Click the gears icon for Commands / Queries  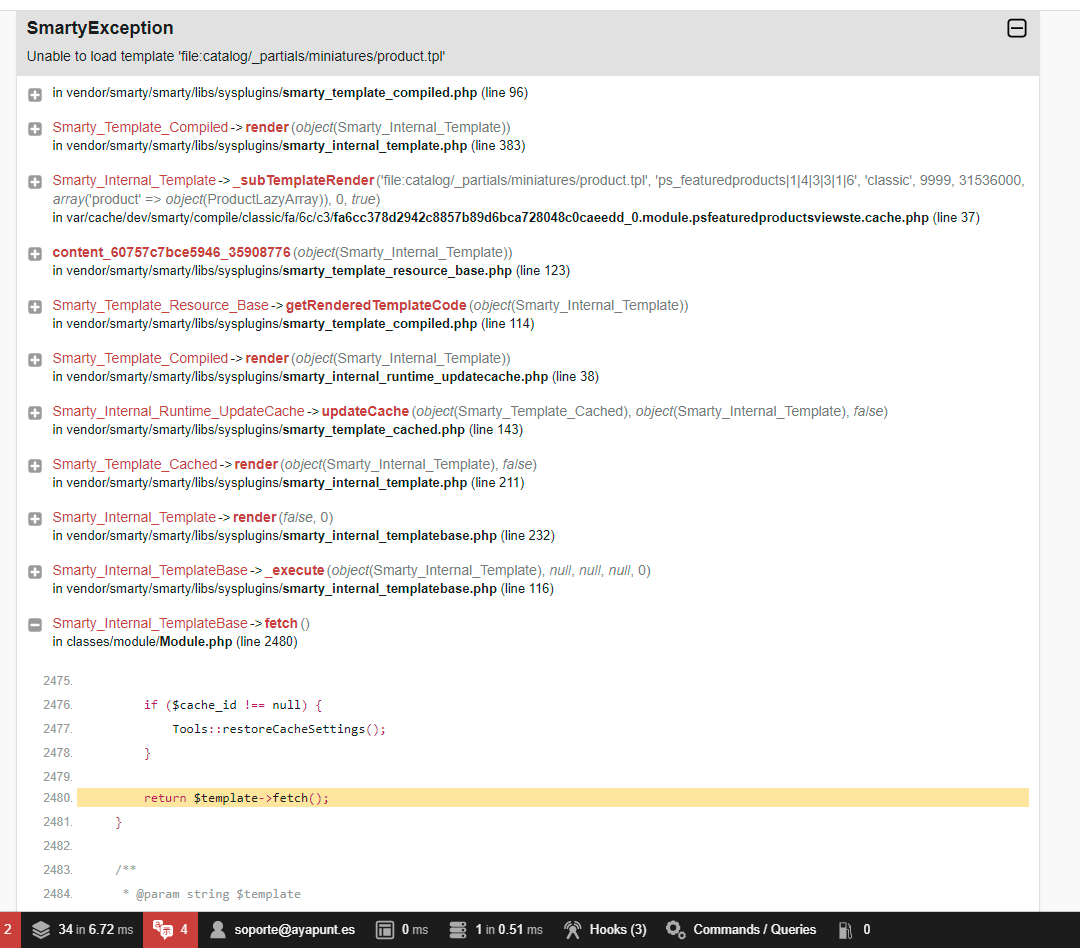[x=675, y=929]
